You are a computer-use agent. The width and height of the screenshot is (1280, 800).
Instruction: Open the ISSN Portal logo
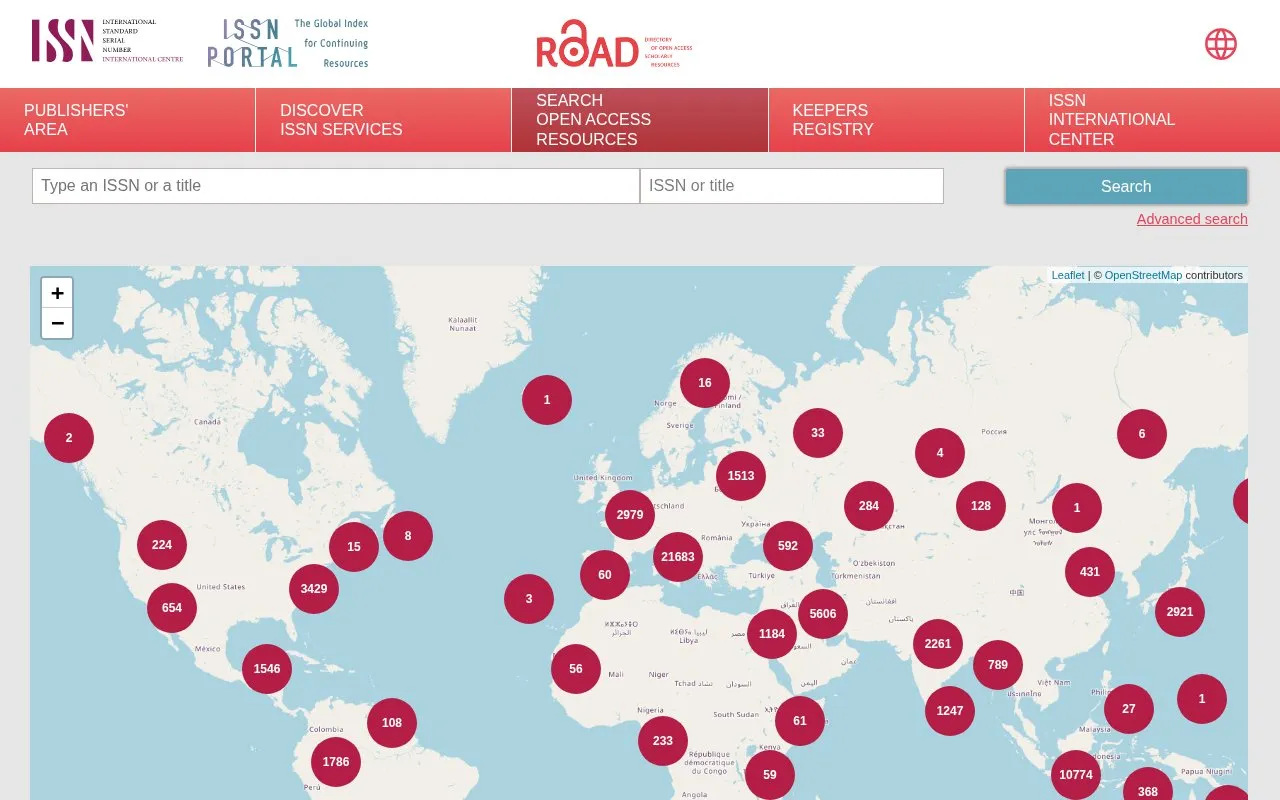click(288, 43)
